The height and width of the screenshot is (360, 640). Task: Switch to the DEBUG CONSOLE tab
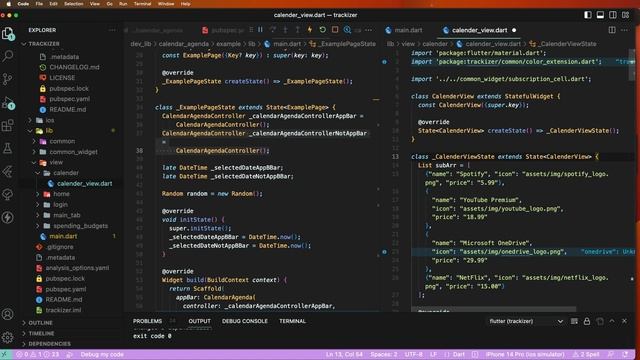245,321
